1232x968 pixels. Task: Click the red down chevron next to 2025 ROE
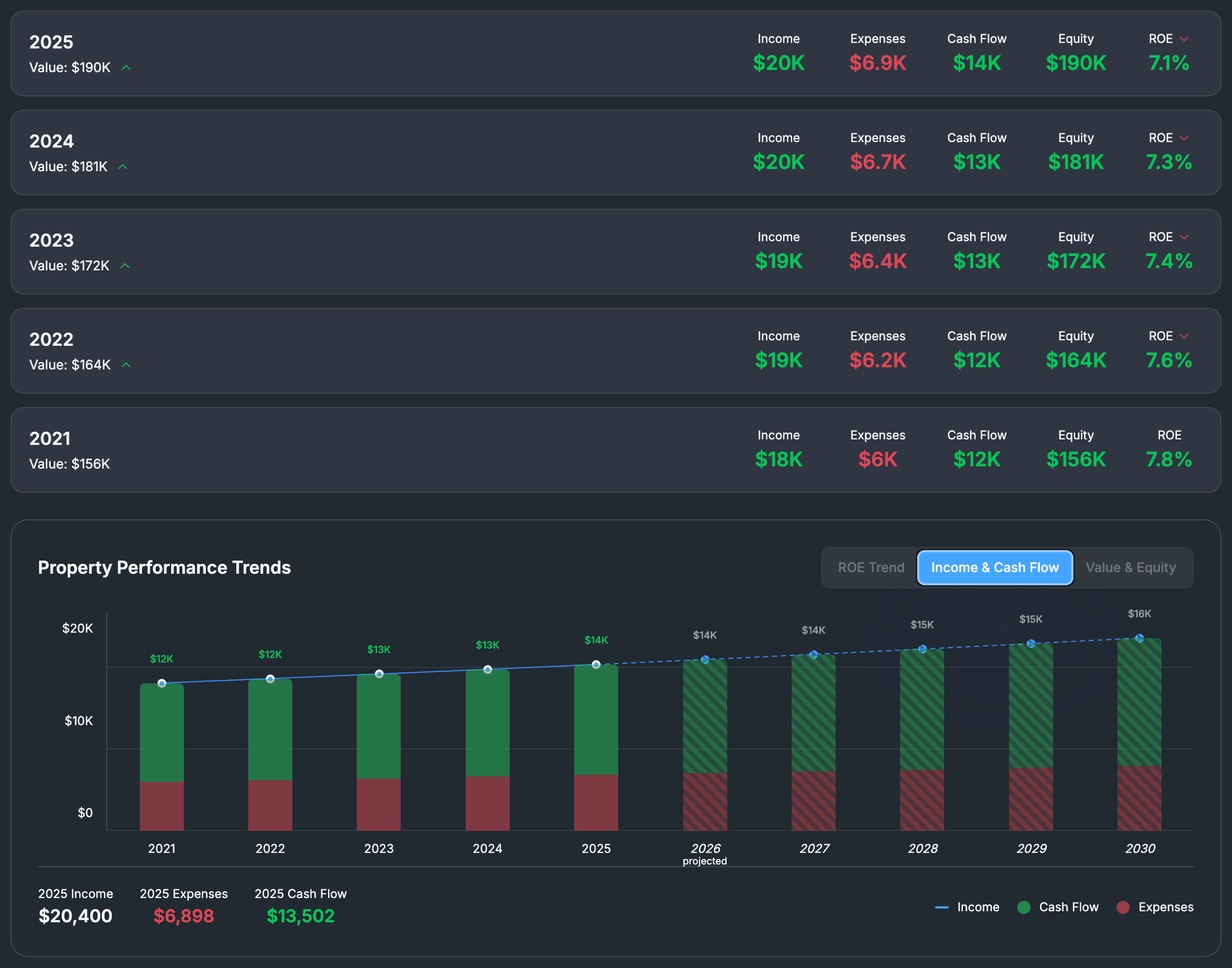(x=1184, y=39)
